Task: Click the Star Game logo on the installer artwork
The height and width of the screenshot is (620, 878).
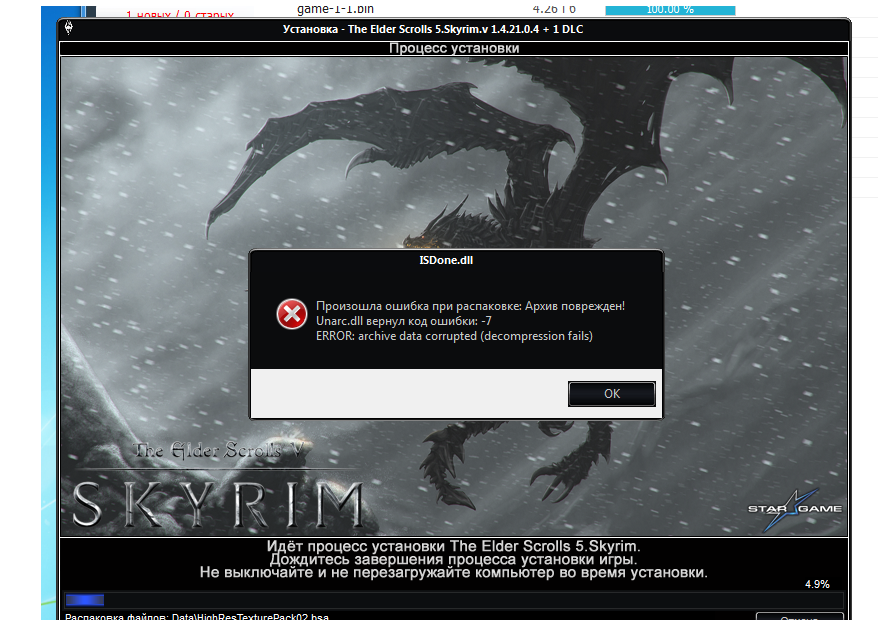Action: click(795, 509)
